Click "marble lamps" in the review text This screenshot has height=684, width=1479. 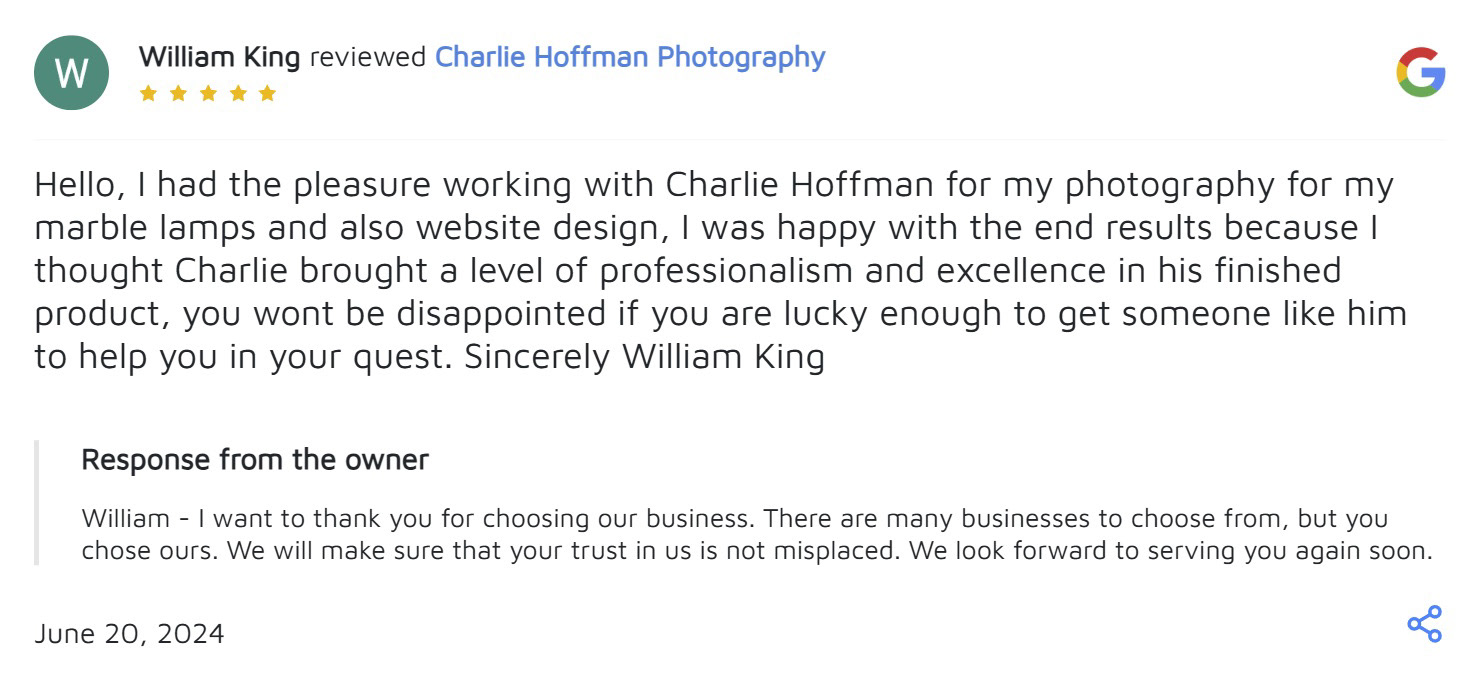tap(144, 228)
